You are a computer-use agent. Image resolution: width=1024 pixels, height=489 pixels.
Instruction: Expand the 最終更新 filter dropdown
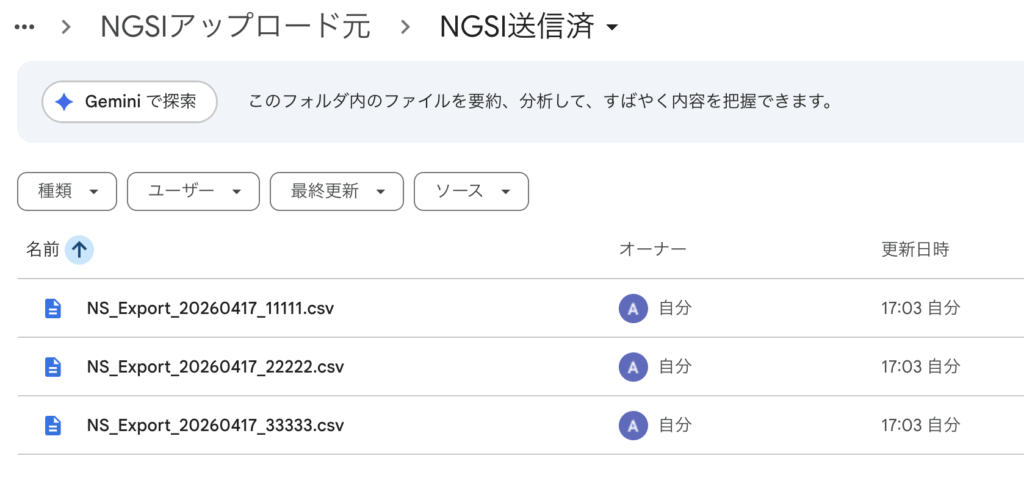click(x=336, y=192)
